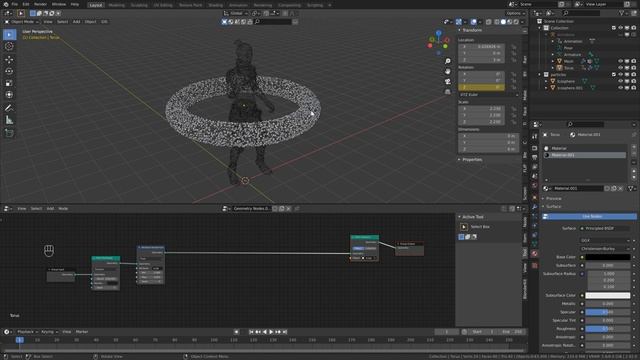640x360 pixels.
Task: Select the Rotate tool
Action: coord(9,71)
